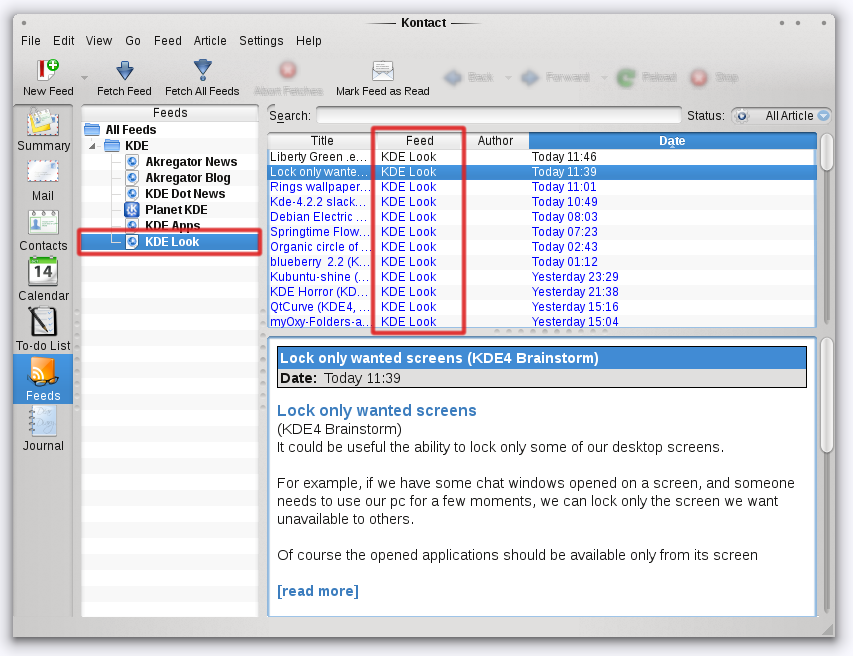853x656 pixels.
Task: Select the KDE Horror article
Action: click(542, 292)
